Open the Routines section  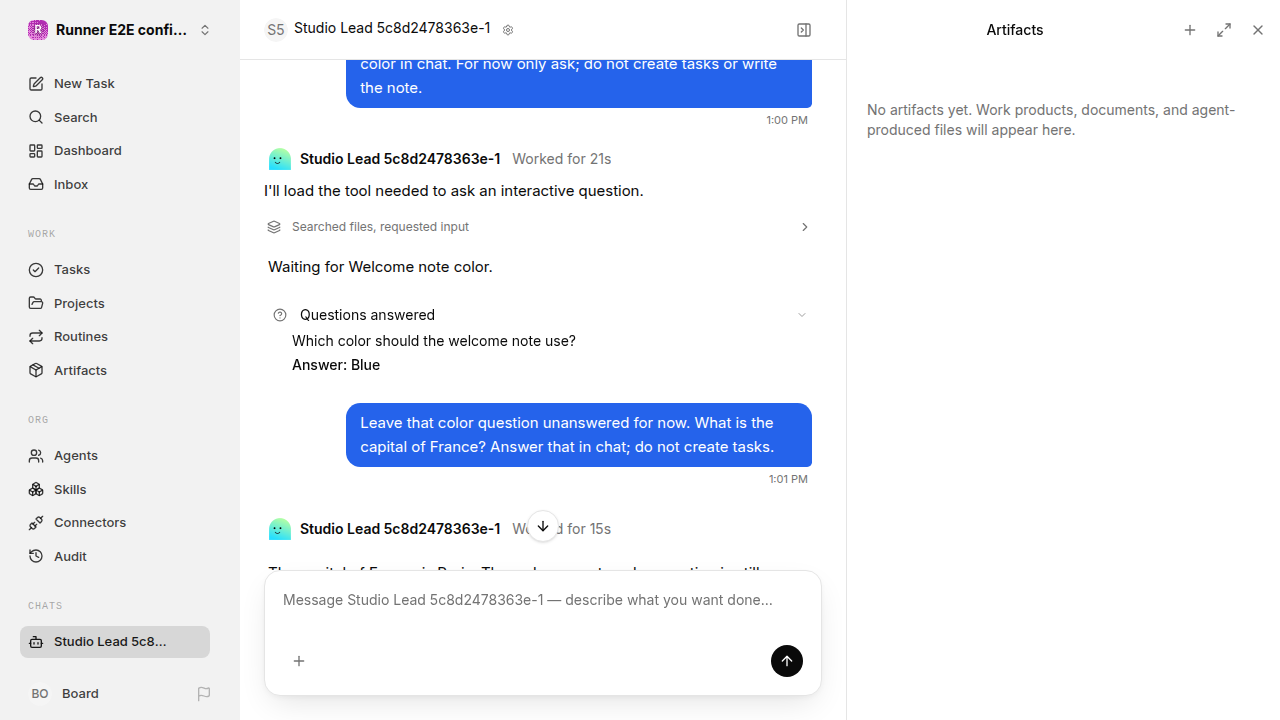(x=115, y=336)
